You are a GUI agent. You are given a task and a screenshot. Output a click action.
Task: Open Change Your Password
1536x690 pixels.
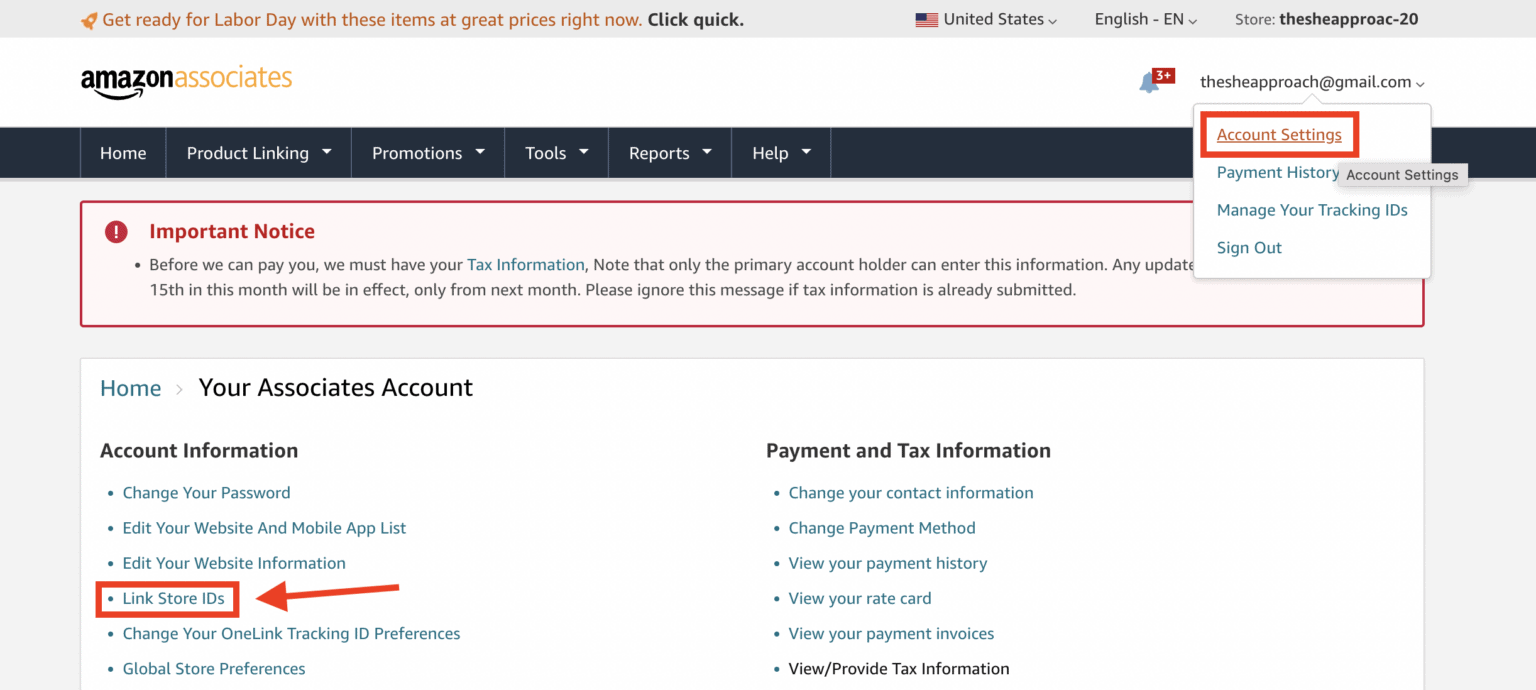coord(206,492)
